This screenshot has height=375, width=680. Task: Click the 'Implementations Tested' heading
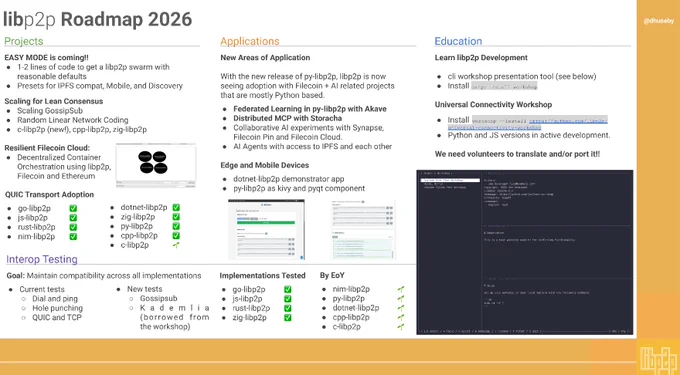[x=262, y=276]
